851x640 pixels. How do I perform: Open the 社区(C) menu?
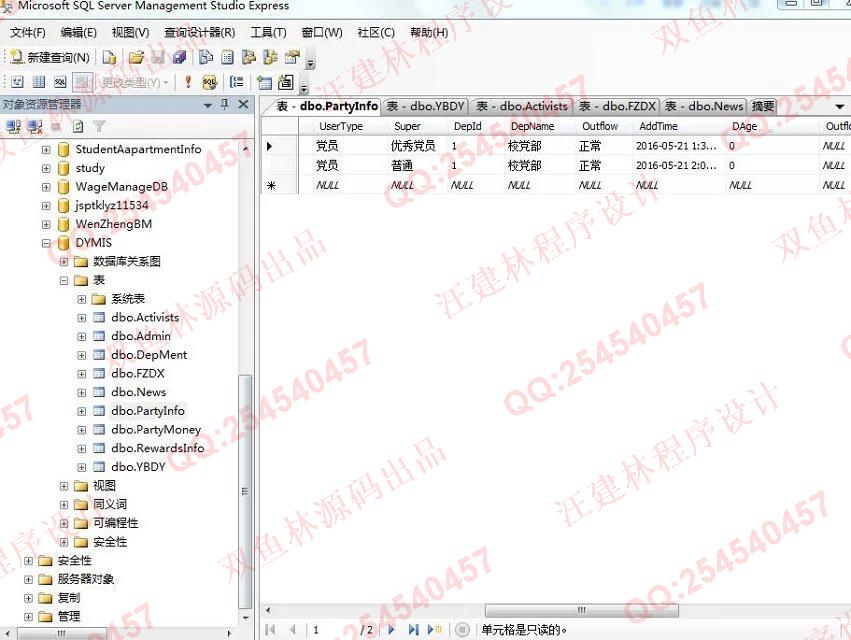tap(376, 33)
